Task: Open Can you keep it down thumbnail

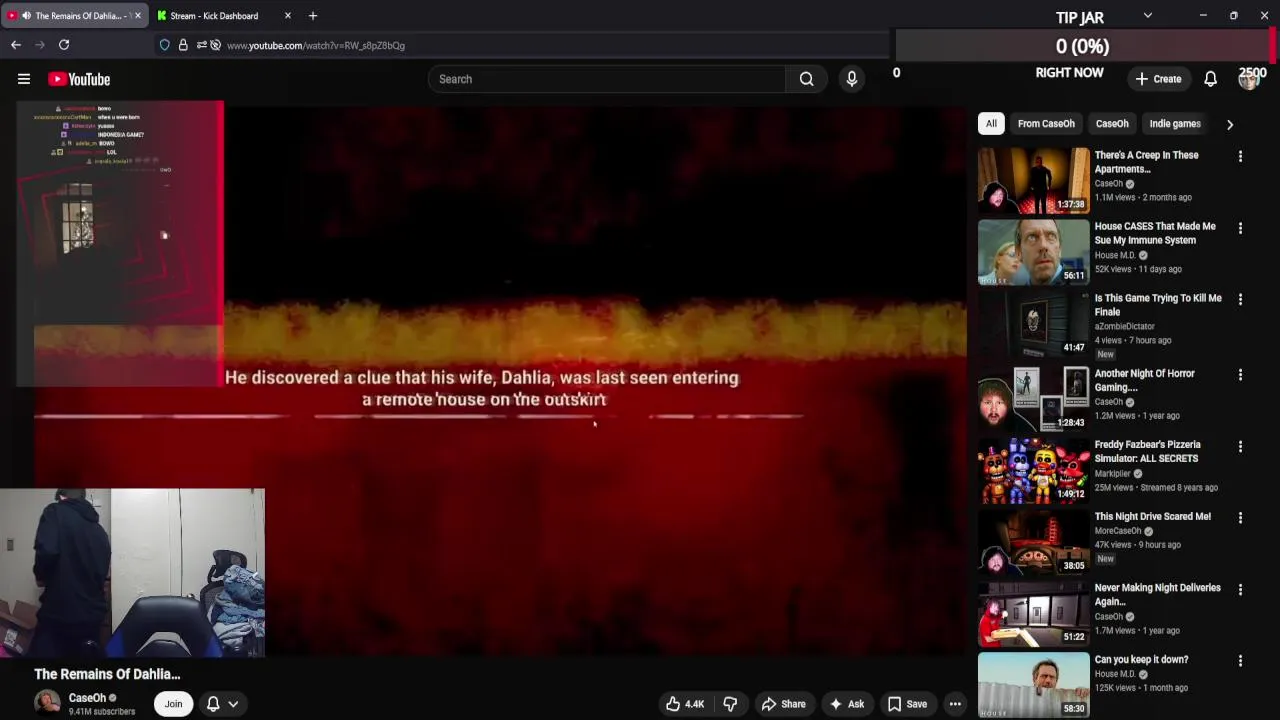Action: coord(1033,685)
